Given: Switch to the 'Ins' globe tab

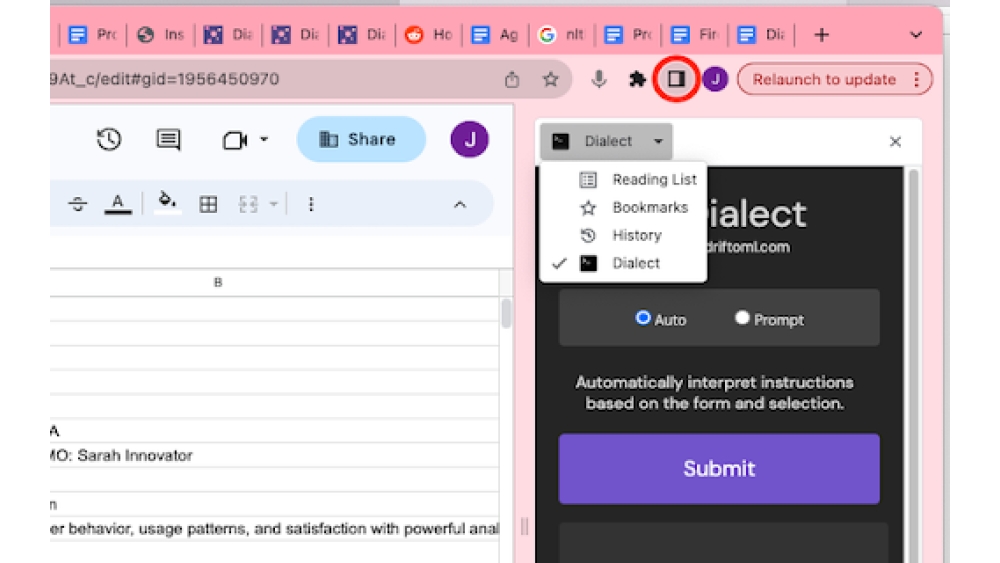Looking at the screenshot, I should pyautogui.click(x=162, y=34).
